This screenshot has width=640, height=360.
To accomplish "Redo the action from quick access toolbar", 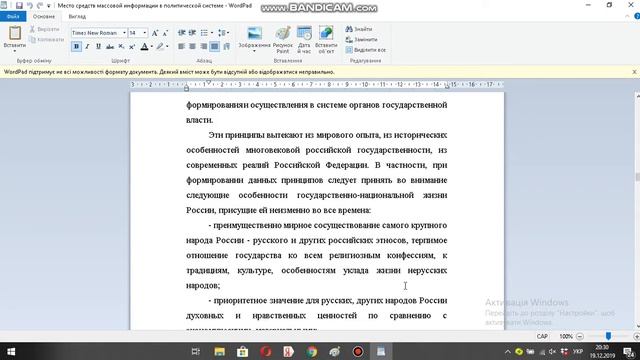I will click(x=40, y=6).
